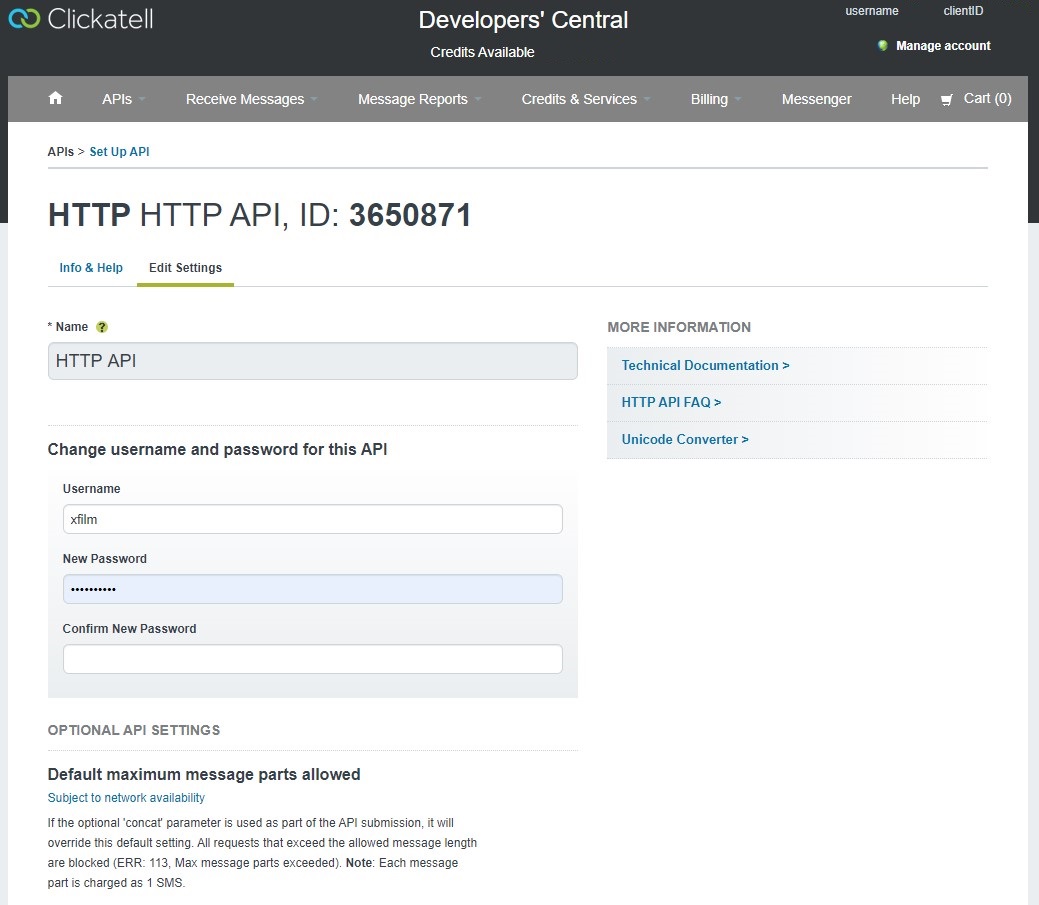Open the Messenger menu item
The width and height of the screenshot is (1039, 905).
pos(816,99)
